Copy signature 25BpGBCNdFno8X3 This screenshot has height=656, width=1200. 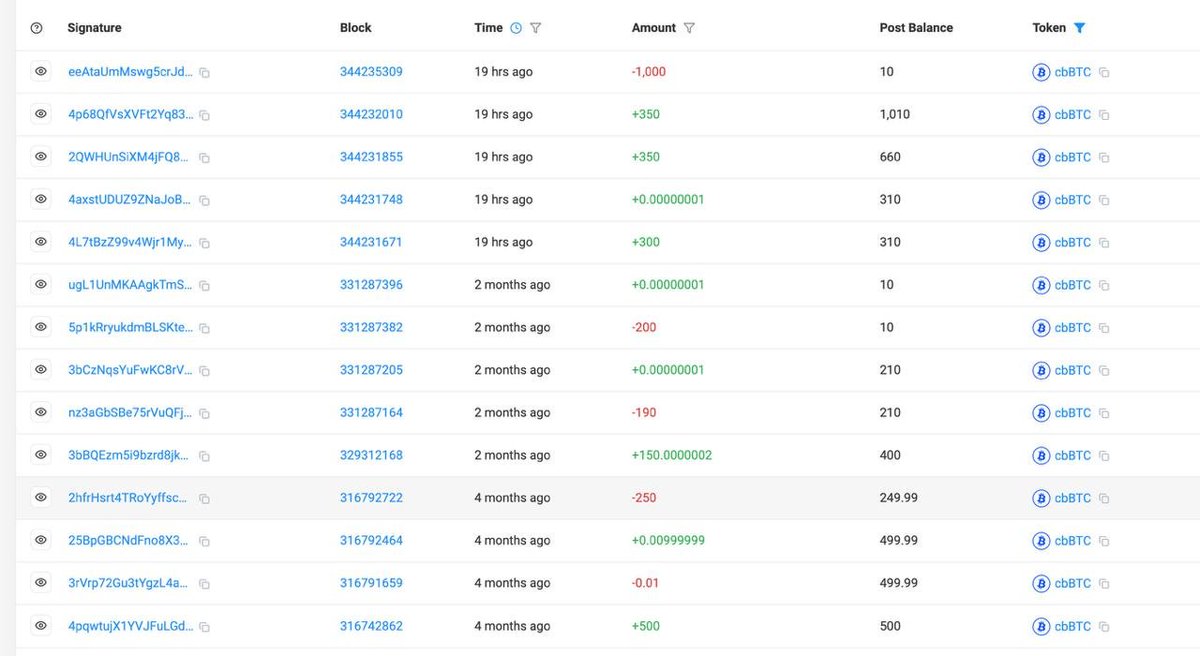coord(204,541)
